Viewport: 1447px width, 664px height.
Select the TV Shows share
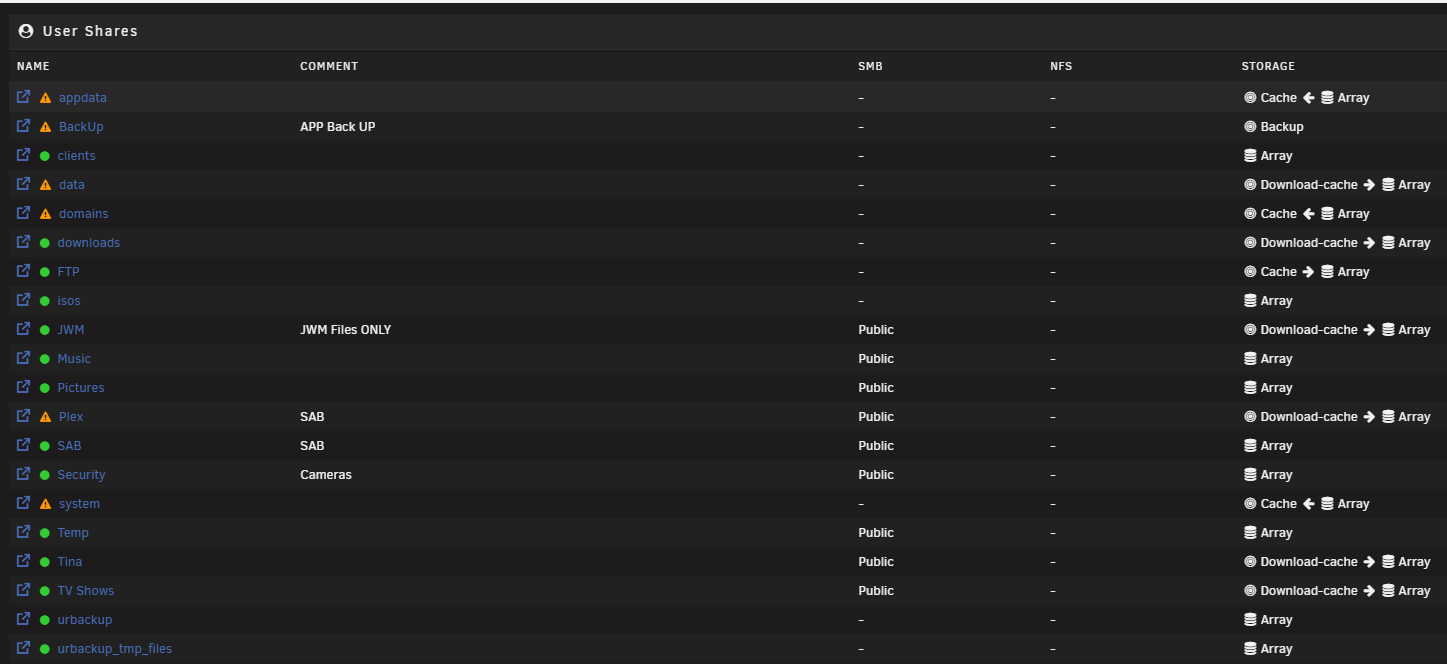[86, 591]
